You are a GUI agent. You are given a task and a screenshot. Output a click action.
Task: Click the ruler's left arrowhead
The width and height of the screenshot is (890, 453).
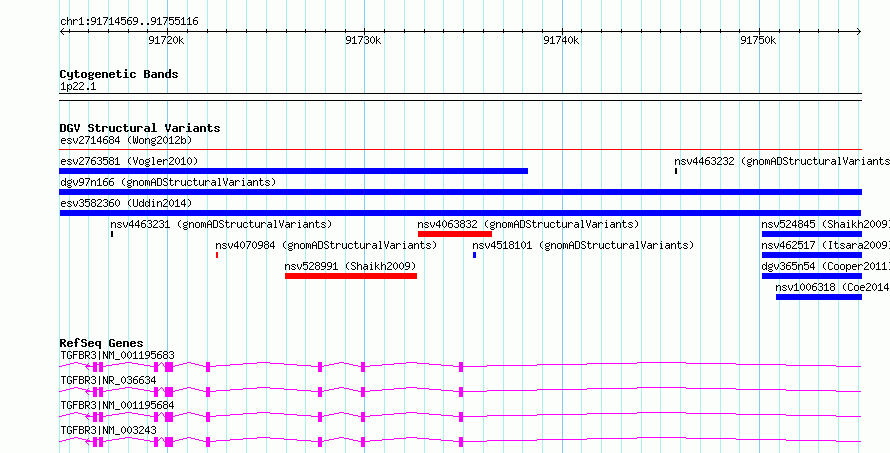click(62, 32)
